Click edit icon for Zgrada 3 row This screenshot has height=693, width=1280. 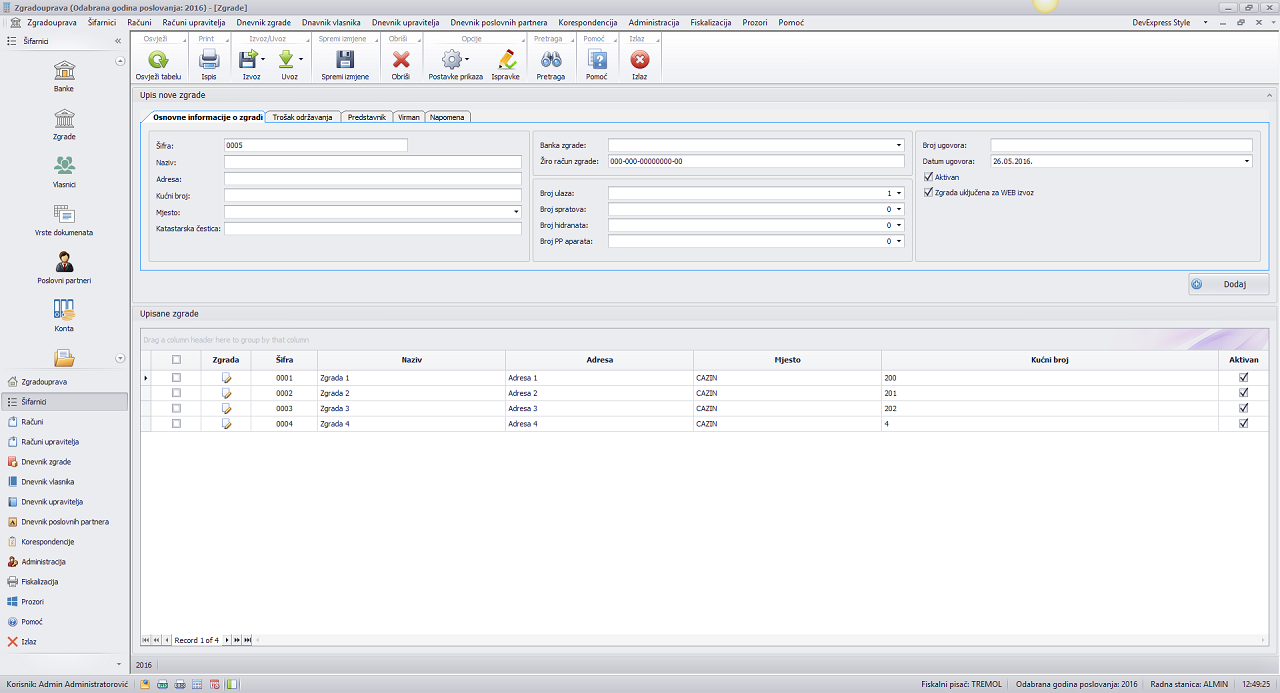coord(226,408)
